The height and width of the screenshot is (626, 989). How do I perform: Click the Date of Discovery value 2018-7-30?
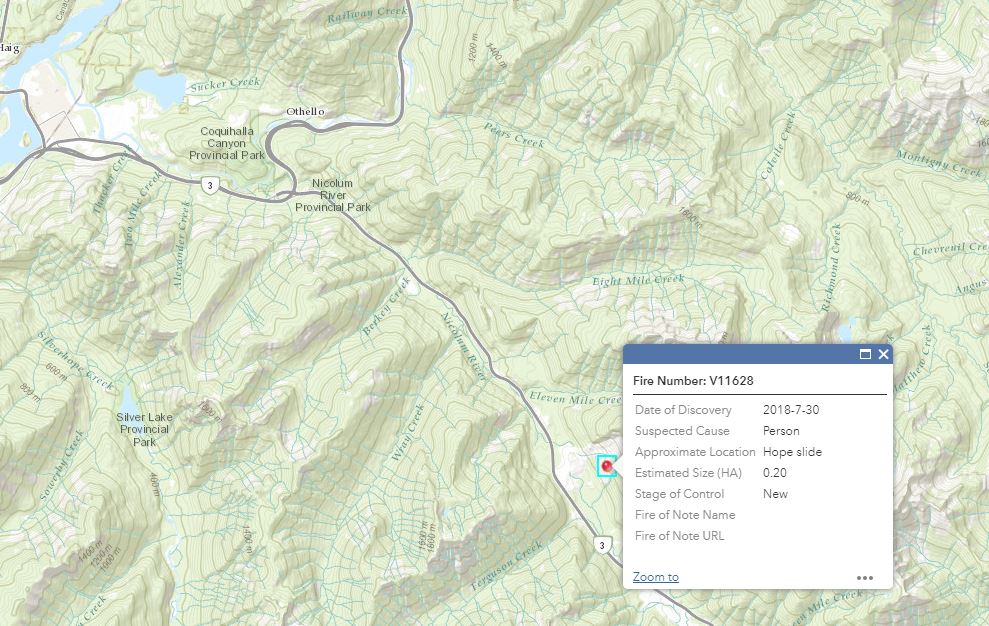pos(790,410)
